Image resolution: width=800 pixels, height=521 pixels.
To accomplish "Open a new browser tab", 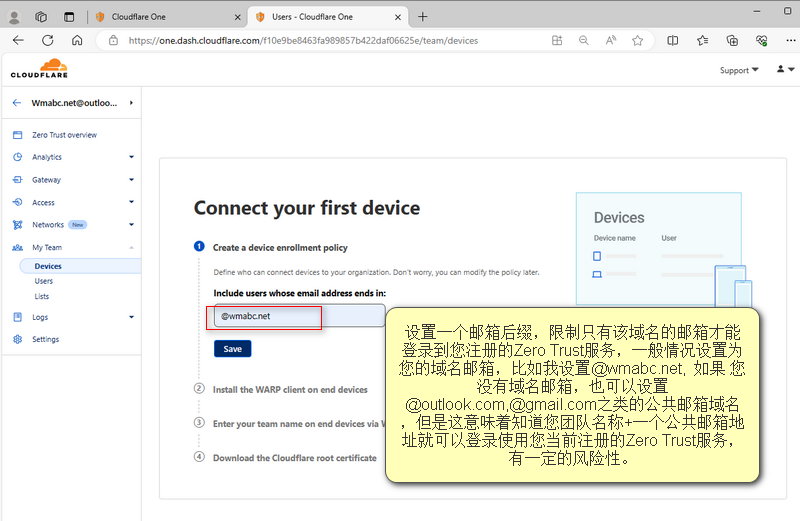I will click(x=422, y=17).
